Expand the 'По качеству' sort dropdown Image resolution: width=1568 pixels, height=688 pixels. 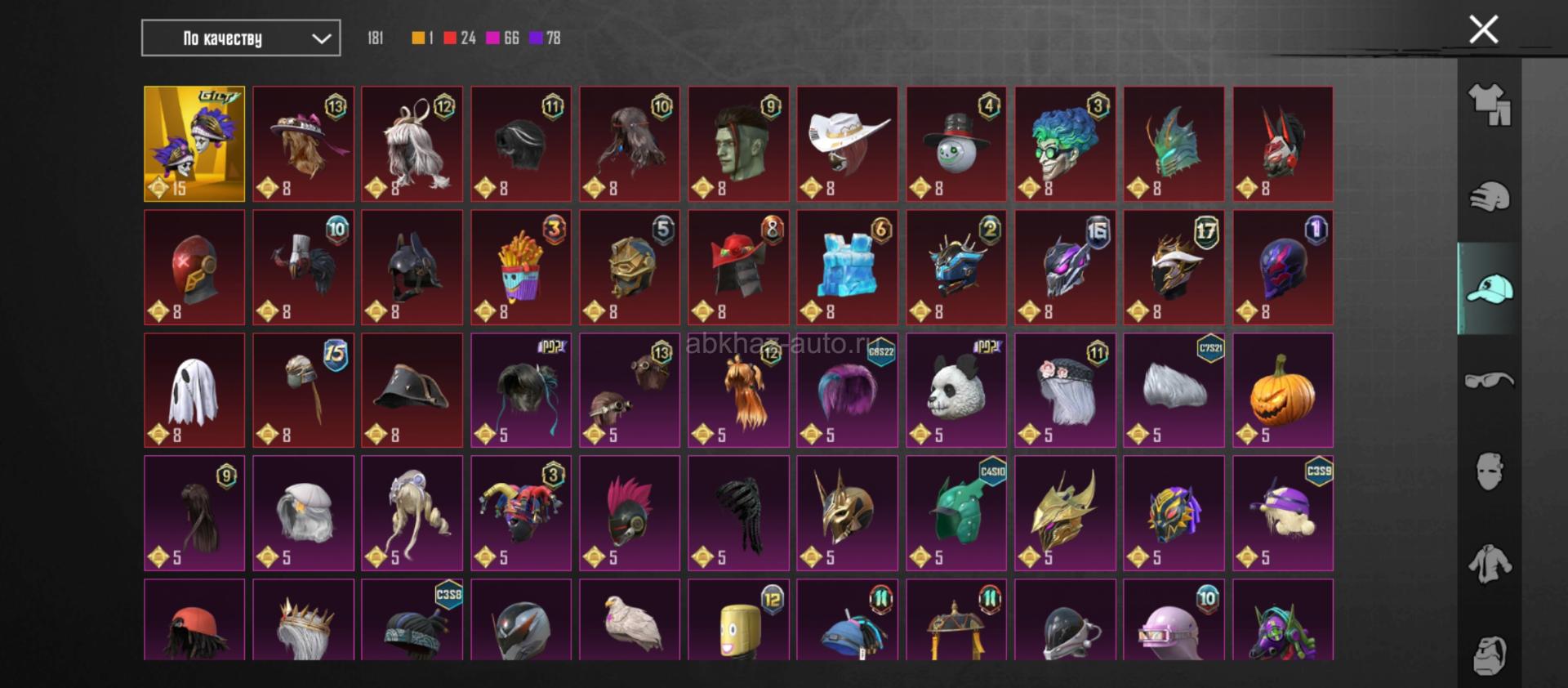[241, 38]
